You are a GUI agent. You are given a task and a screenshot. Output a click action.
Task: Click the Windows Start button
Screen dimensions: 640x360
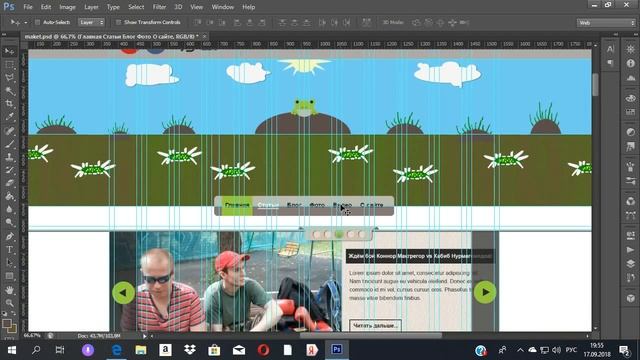[11, 350]
